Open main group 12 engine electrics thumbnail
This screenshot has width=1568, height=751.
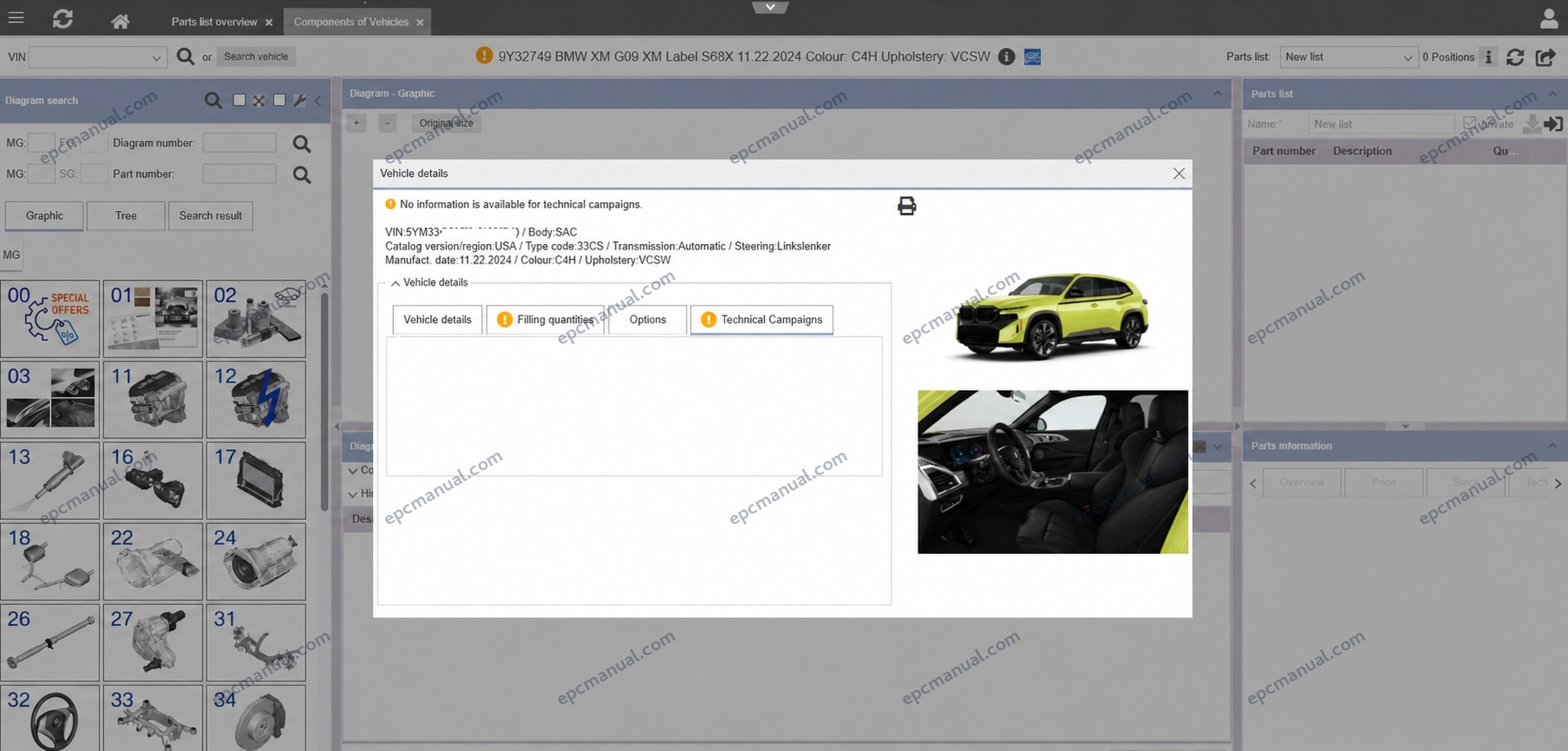click(256, 400)
